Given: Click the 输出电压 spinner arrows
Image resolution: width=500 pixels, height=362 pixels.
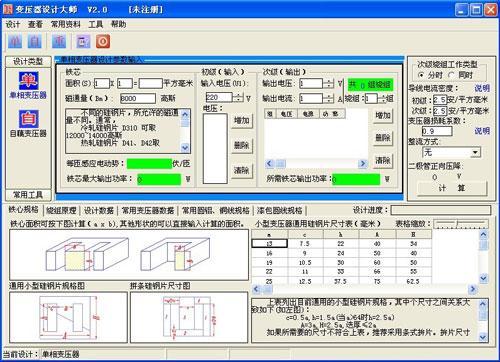Looking at the screenshot, I should pyautogui.click(x=328, y=83).
